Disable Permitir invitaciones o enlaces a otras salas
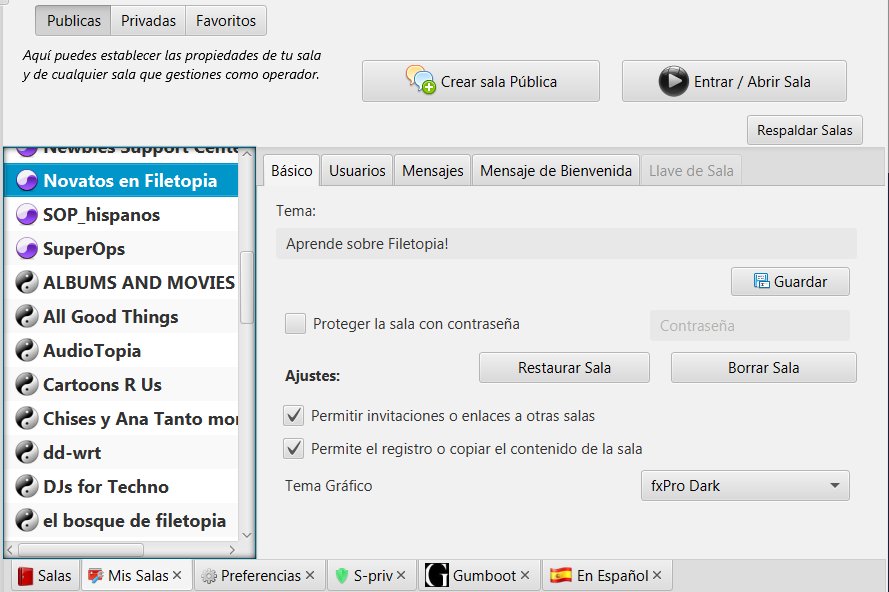889x592 pixels. (294, 415)
